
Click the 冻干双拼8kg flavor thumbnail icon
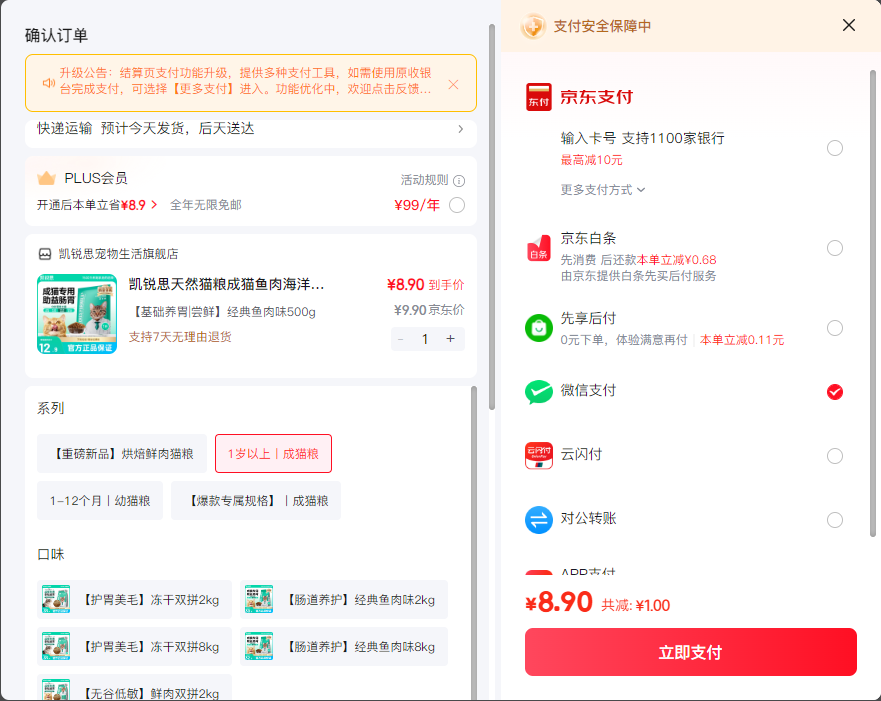[56, 646]
